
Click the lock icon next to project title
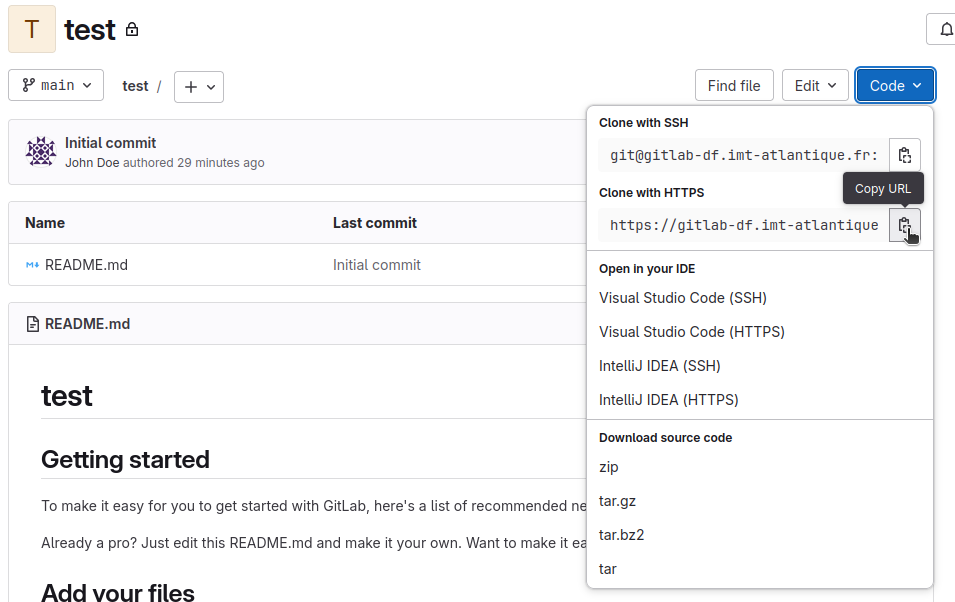134,32
